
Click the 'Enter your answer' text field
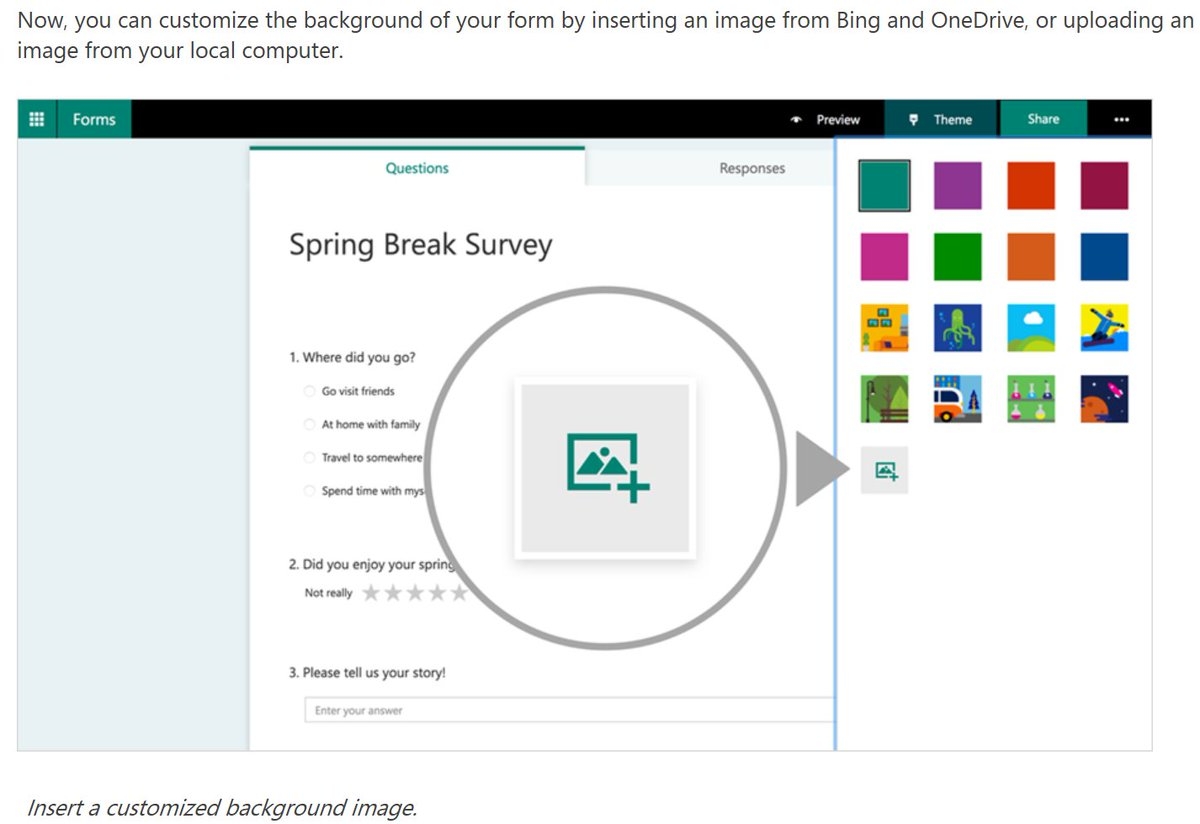pyautogui.click(x=569, y=710)
